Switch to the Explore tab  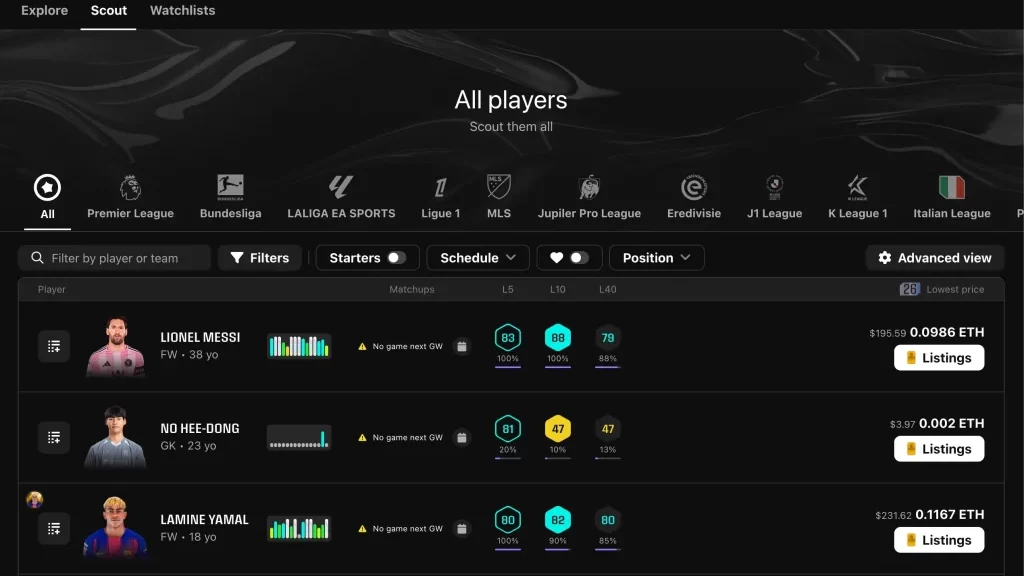point(45,11)
